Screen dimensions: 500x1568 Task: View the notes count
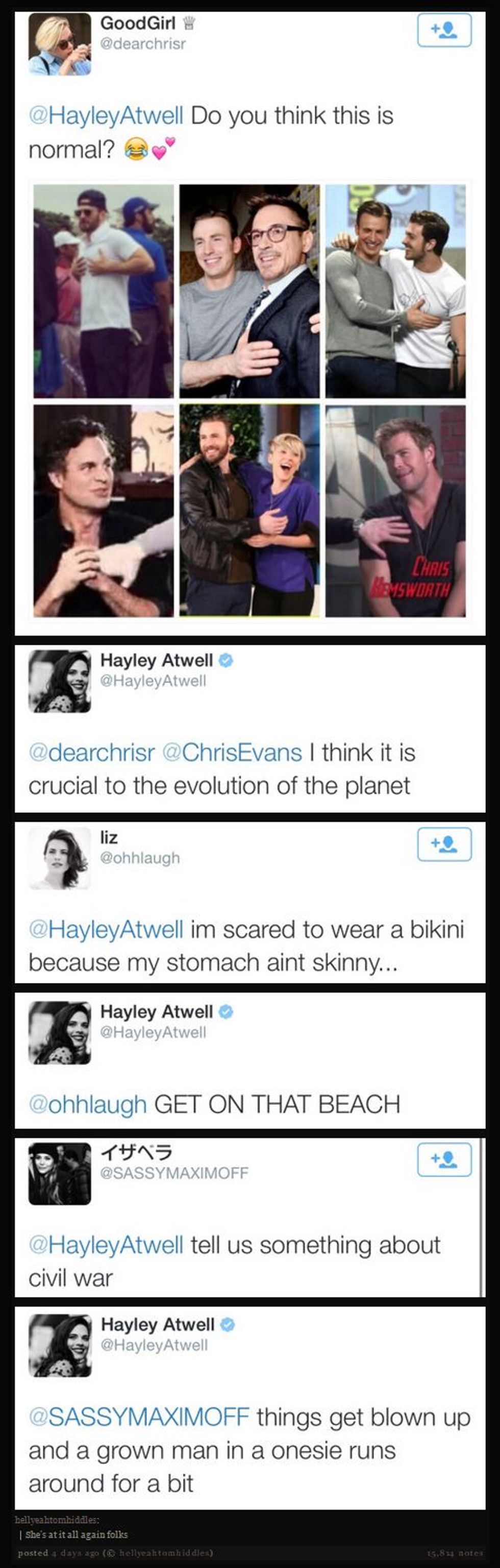(455, 1553)
